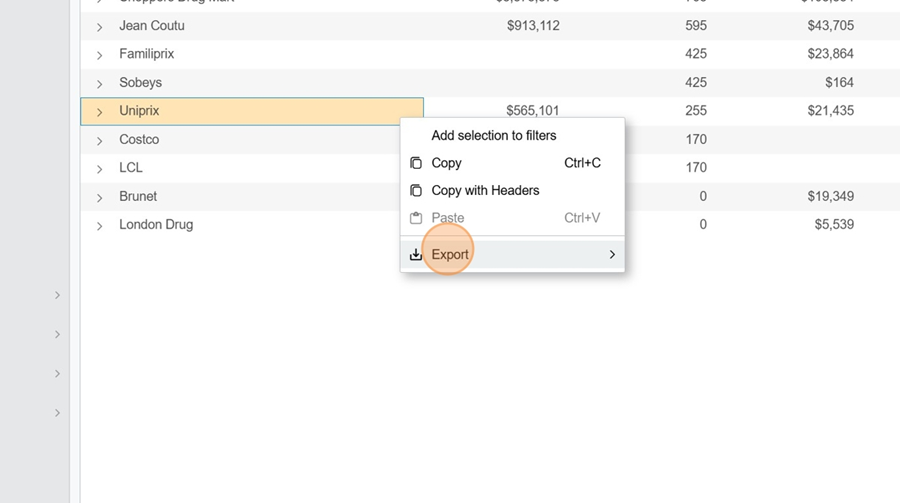Viewport: 900px width, 503px height.
Task: Select the Uniprix cell
Action: click(252, 111)
